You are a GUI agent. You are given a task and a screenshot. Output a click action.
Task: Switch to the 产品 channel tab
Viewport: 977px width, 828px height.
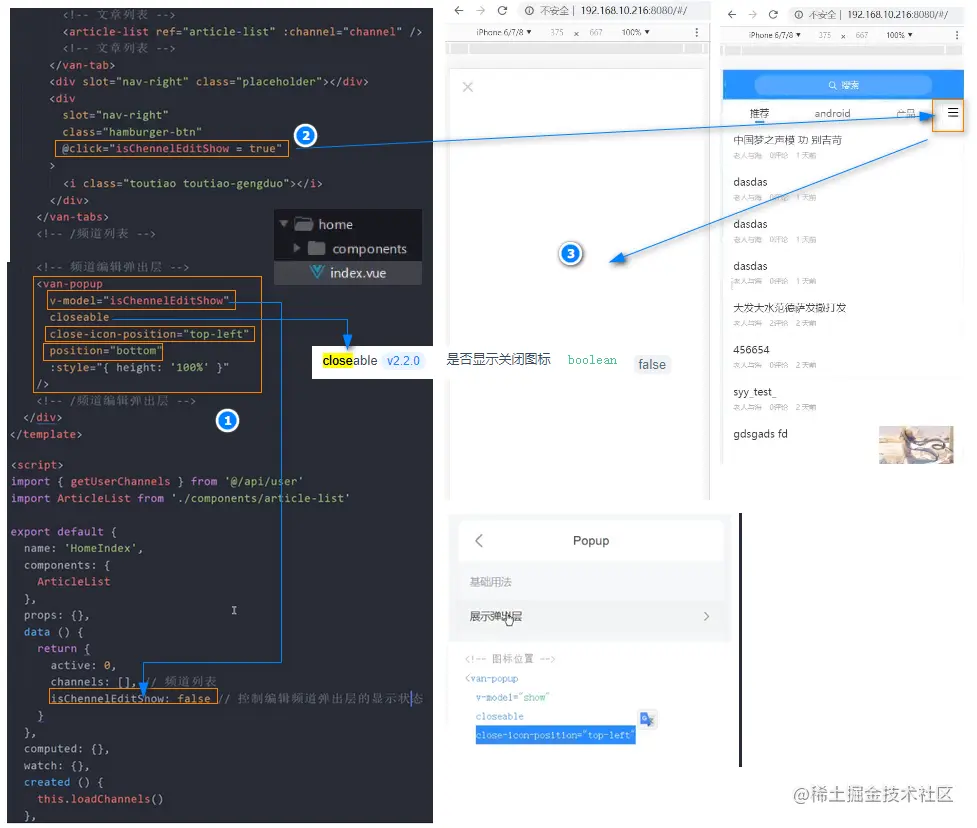[x=905, y=113]
